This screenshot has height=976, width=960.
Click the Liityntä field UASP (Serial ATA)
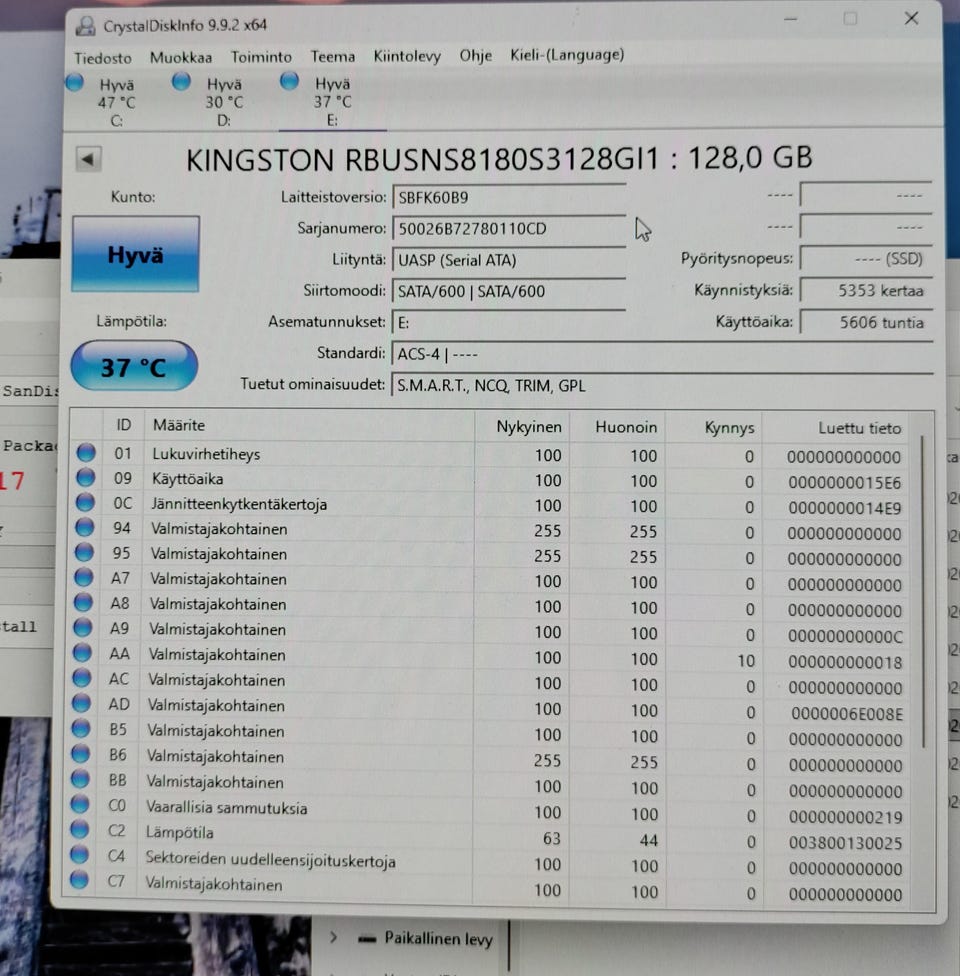point(509,260)
